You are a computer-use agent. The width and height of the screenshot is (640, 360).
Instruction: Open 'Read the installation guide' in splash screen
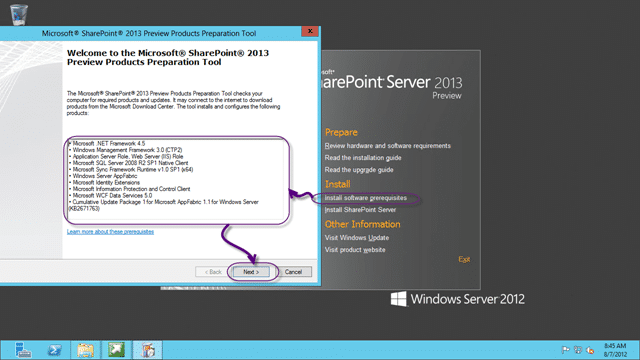[363, 158]
